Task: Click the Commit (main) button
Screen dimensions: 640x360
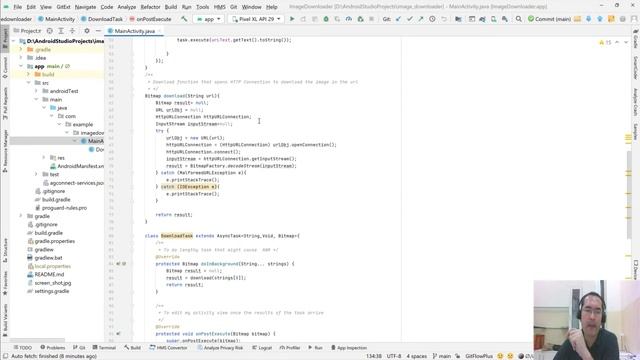Action: (549, 19)
